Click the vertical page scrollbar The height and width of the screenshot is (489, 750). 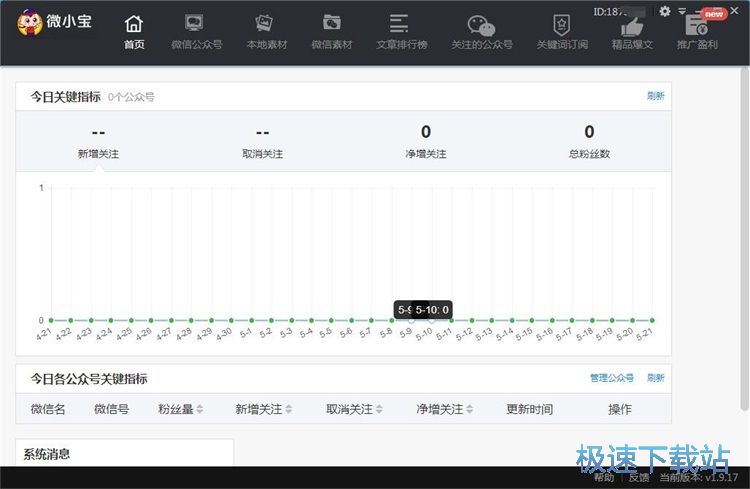coord(744,239)
